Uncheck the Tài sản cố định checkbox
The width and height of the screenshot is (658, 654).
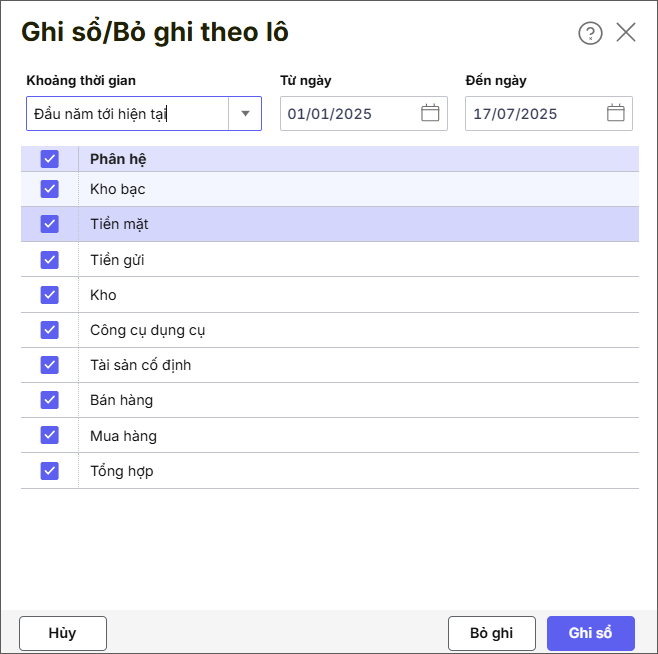[x=50, y=365]
